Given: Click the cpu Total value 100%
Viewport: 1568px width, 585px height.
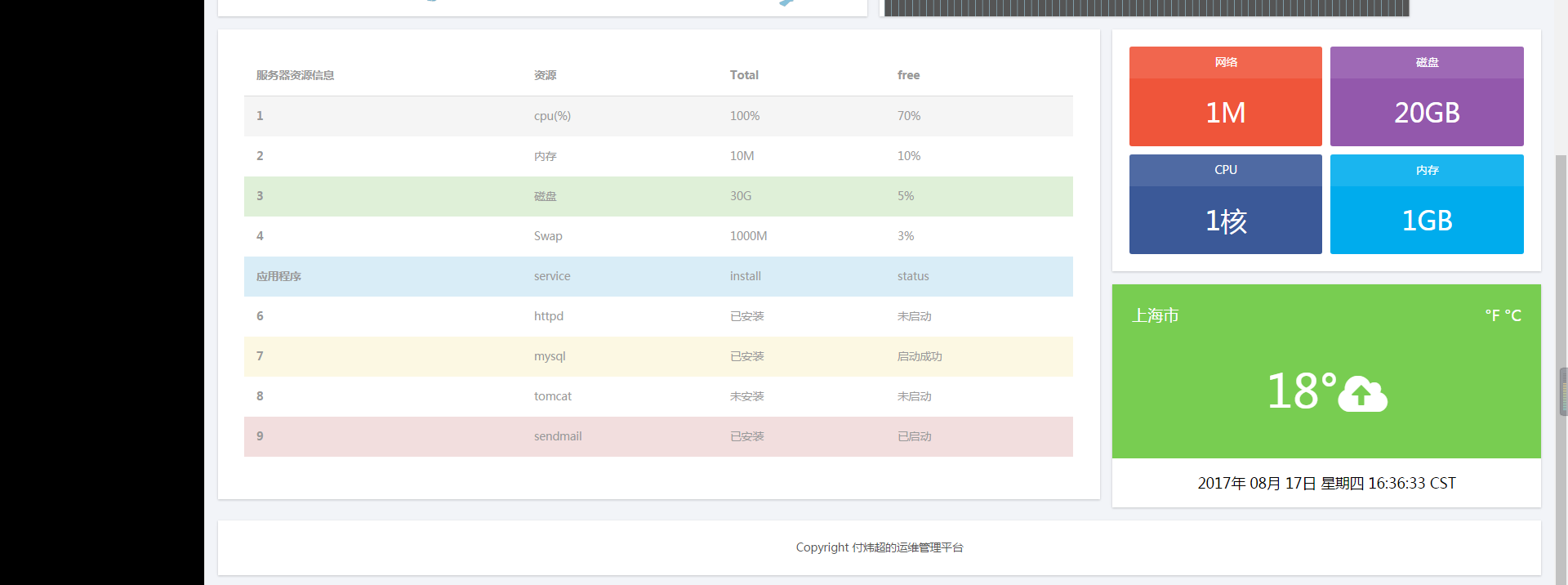Looking at the screenshot, I should point(745,116).
